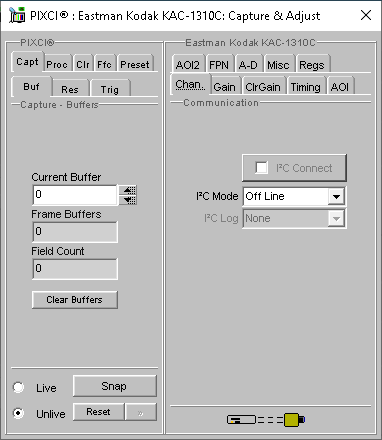Click the Reset button
This screenshot has height=440, width=382.
coord(98,412)
